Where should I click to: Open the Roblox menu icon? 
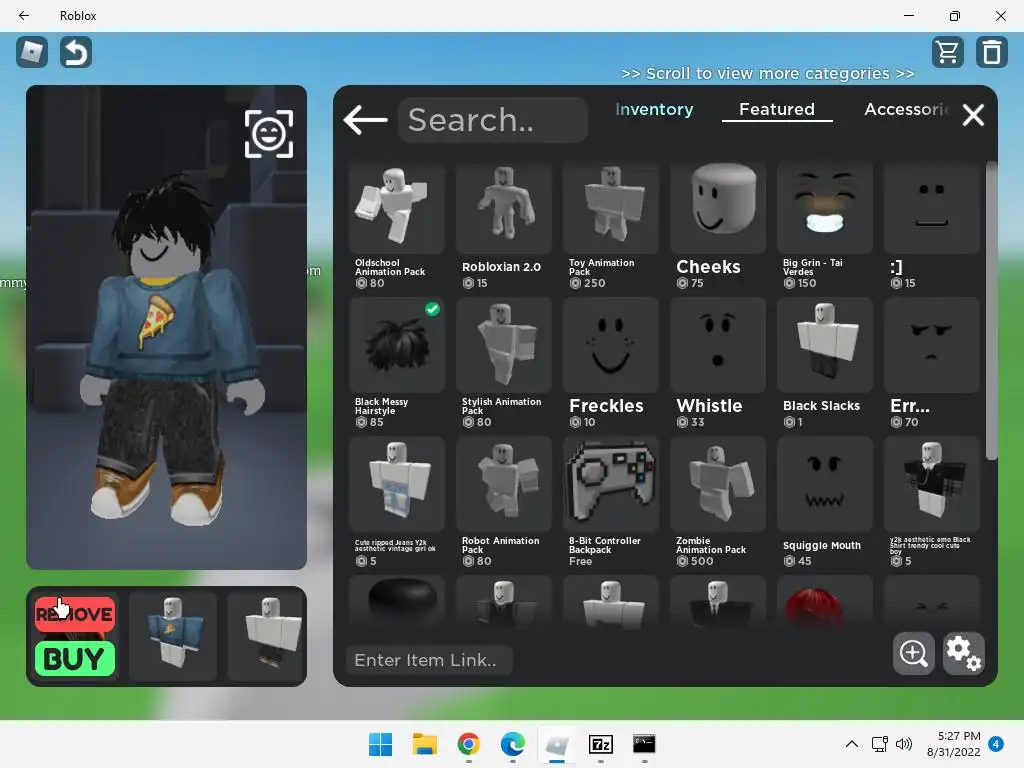(x=32, y=52)
